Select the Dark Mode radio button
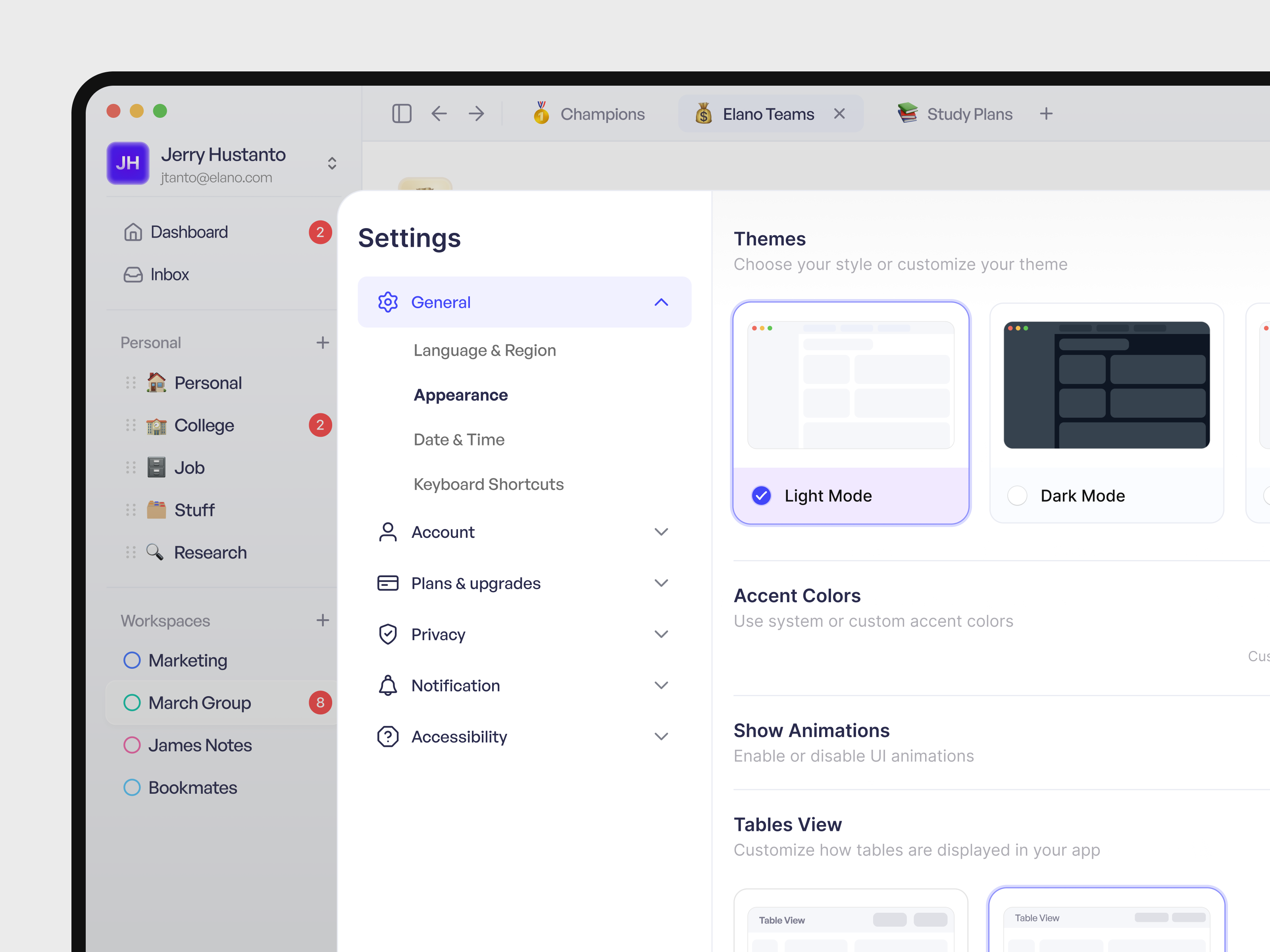The width and height of the screenshot is (1270, 952). coord(1017,495)
